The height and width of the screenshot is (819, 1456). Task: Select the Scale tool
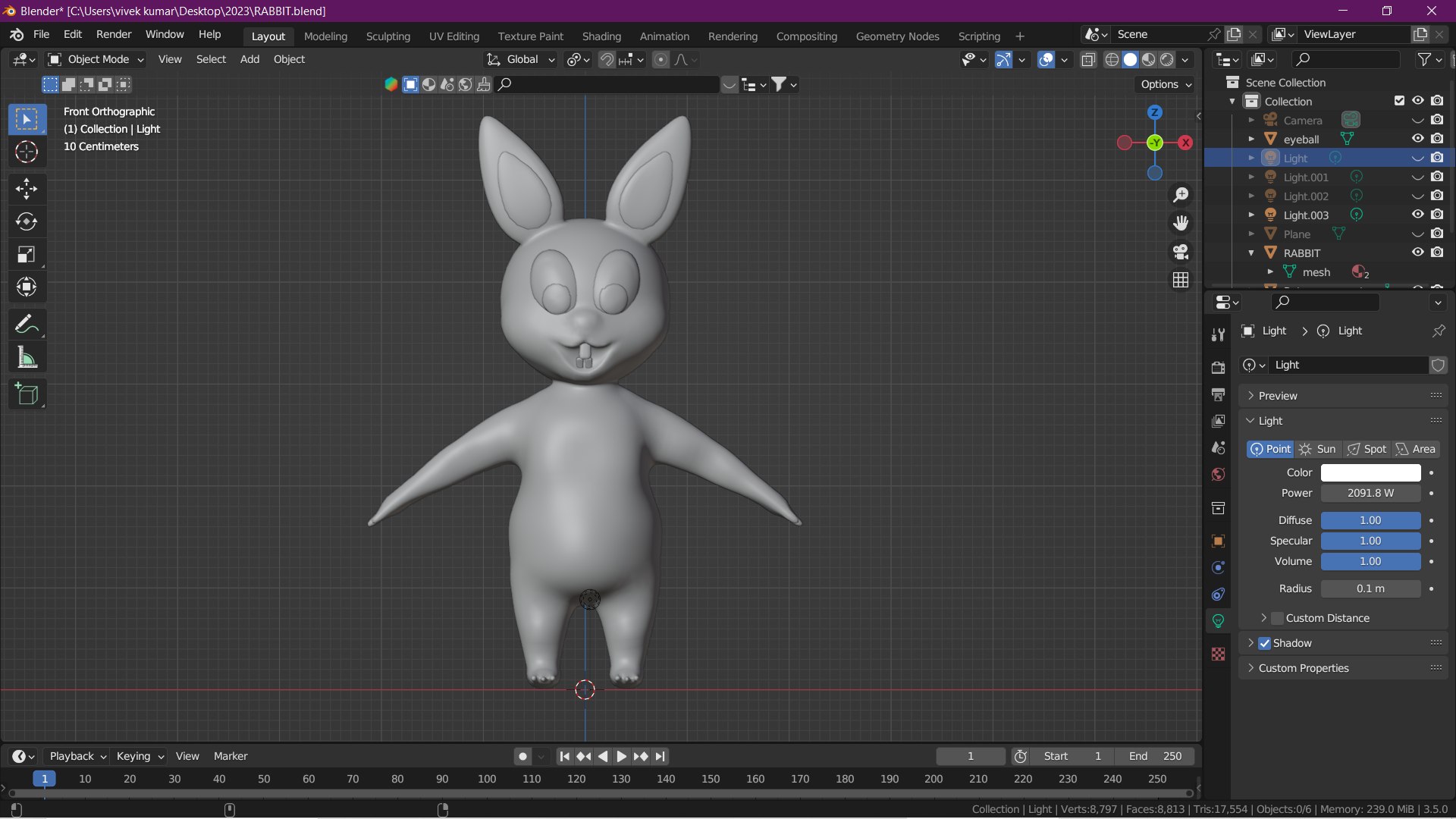pyautogui.click(x=27, y=254)
